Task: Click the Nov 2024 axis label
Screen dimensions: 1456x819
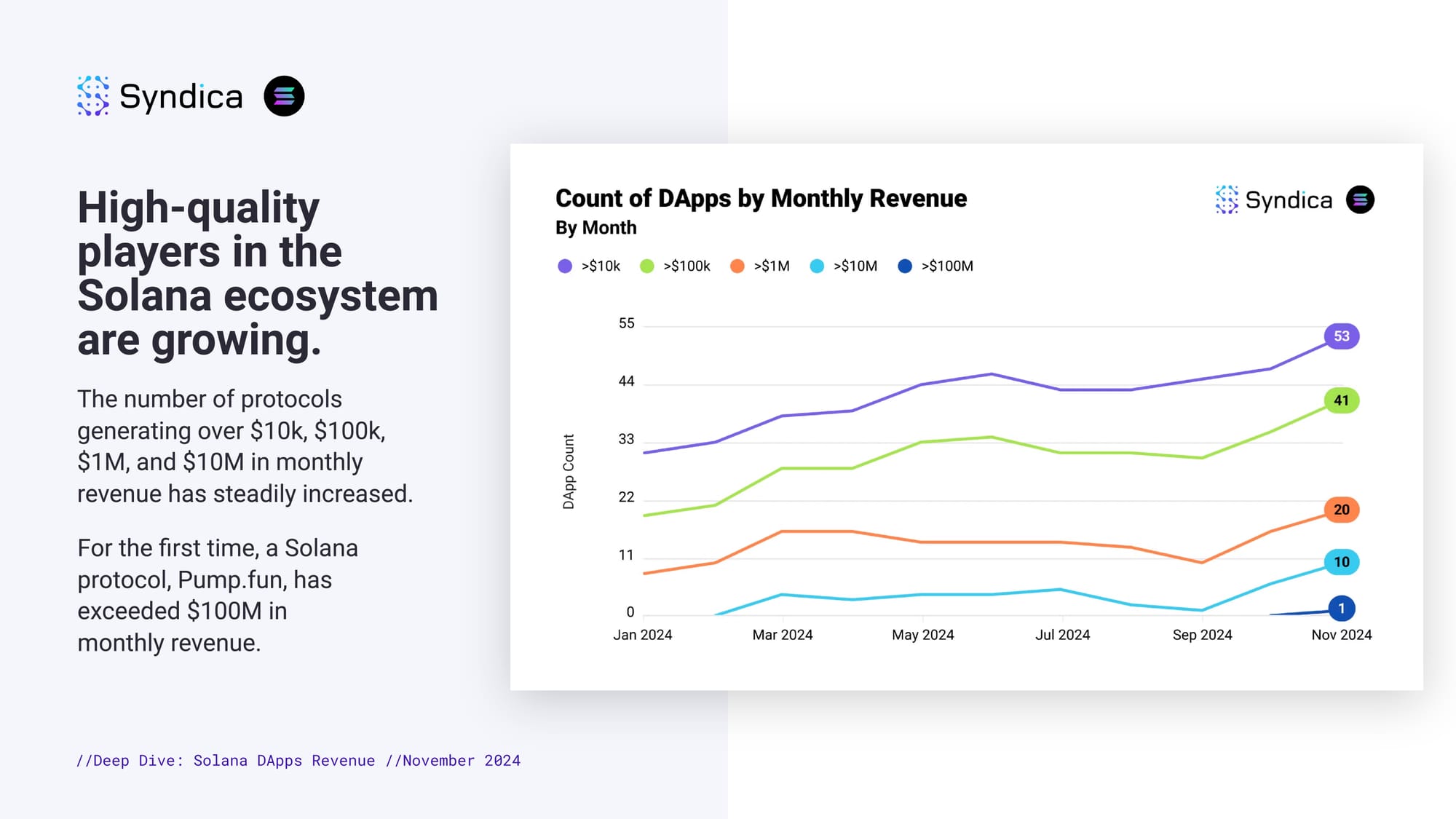Action: [1341, 635]
